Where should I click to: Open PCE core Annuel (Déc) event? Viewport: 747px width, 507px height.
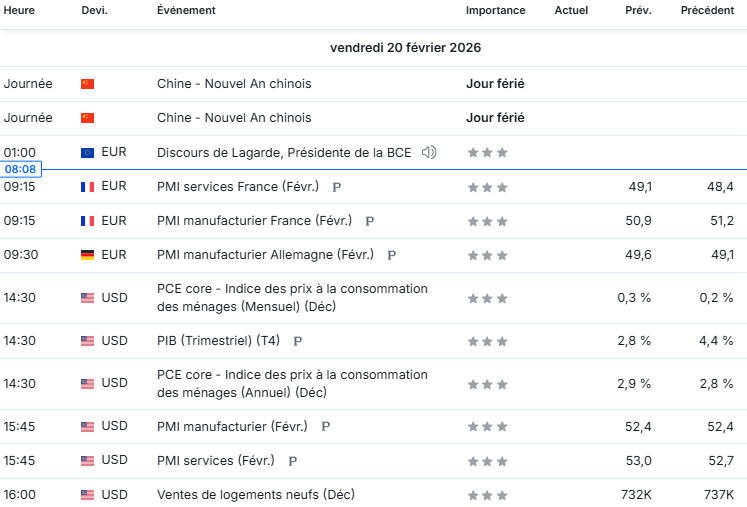coord(293,384)
